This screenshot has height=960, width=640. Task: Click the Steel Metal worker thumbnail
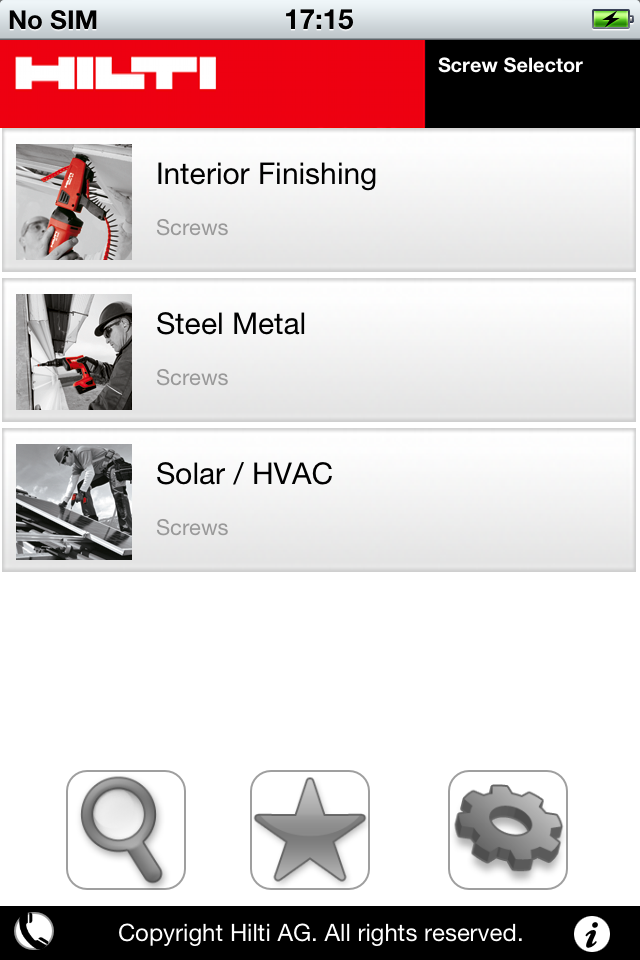73,352
